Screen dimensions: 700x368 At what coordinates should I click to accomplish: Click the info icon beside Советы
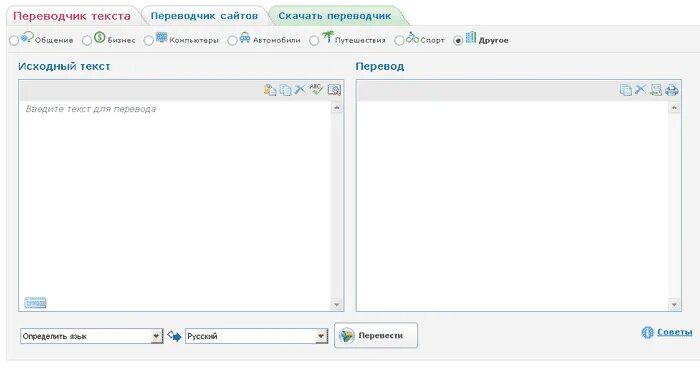[647, 332]
